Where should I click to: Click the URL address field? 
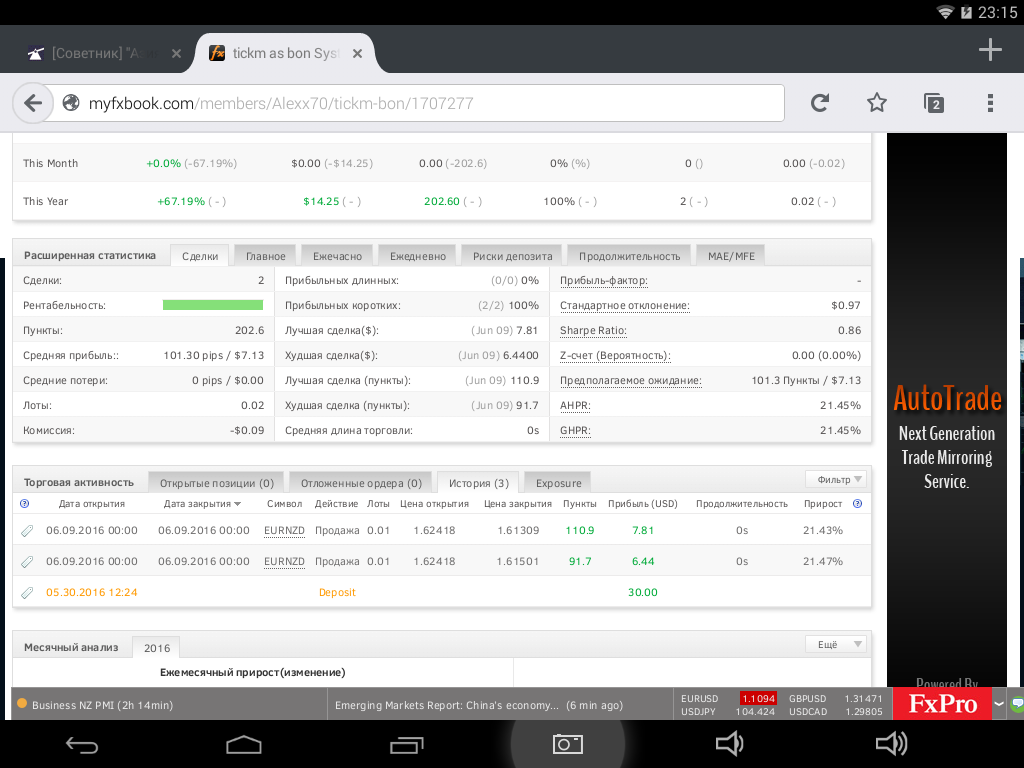coord(418,103)
